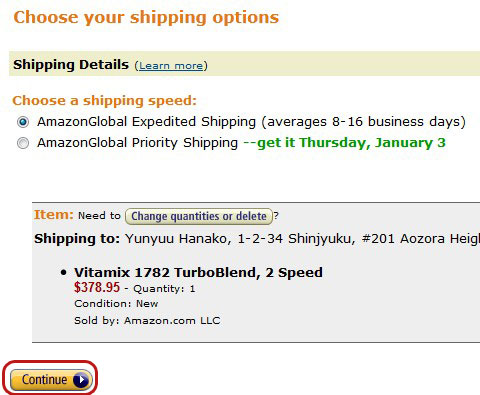Click the Condition: New text
This screenshot has width=480, height=395.
(x=116, y=304)
